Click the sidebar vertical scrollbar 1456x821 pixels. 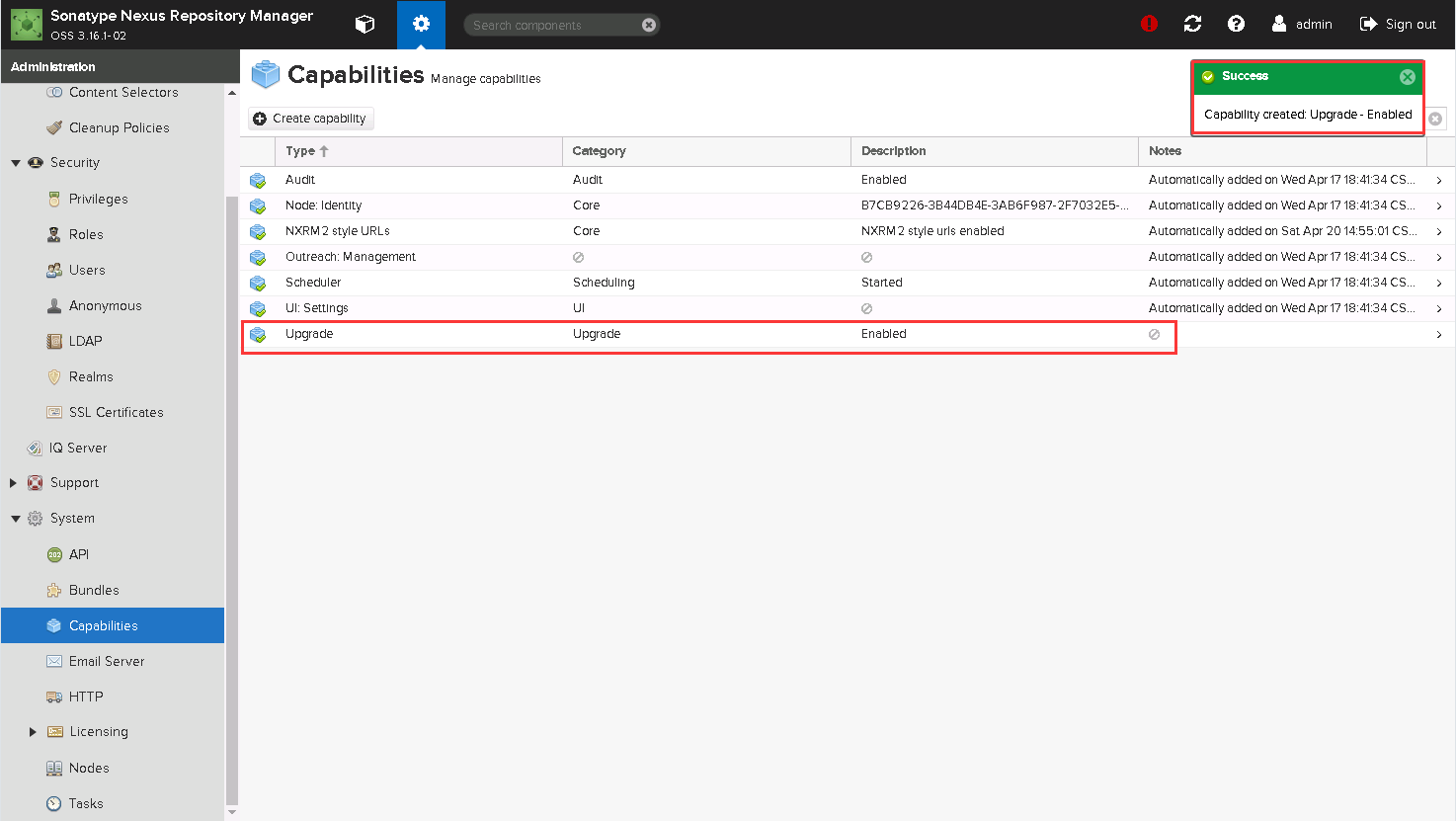(232, 500)
